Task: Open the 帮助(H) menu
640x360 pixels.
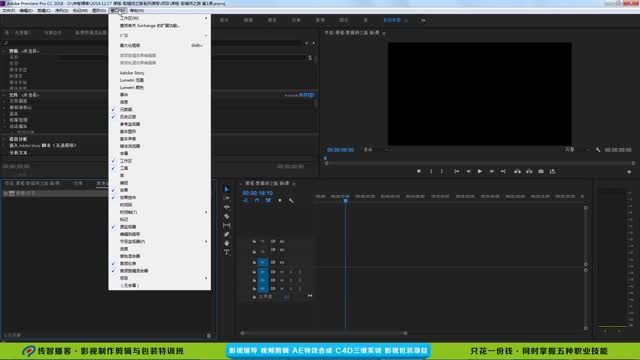Action: click(x=137, y=11)
